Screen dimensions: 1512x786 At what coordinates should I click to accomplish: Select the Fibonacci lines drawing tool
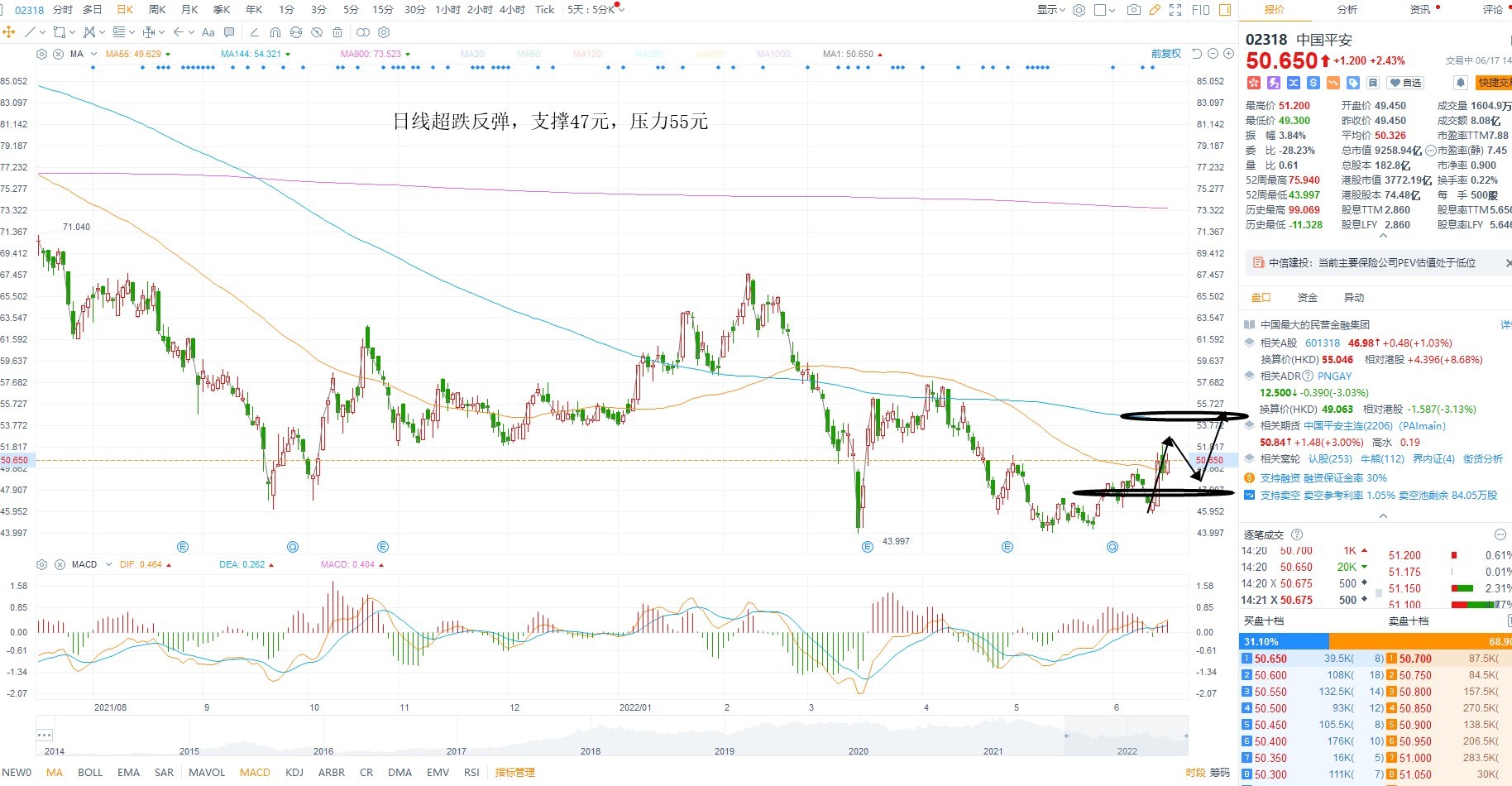coord(119,32)
